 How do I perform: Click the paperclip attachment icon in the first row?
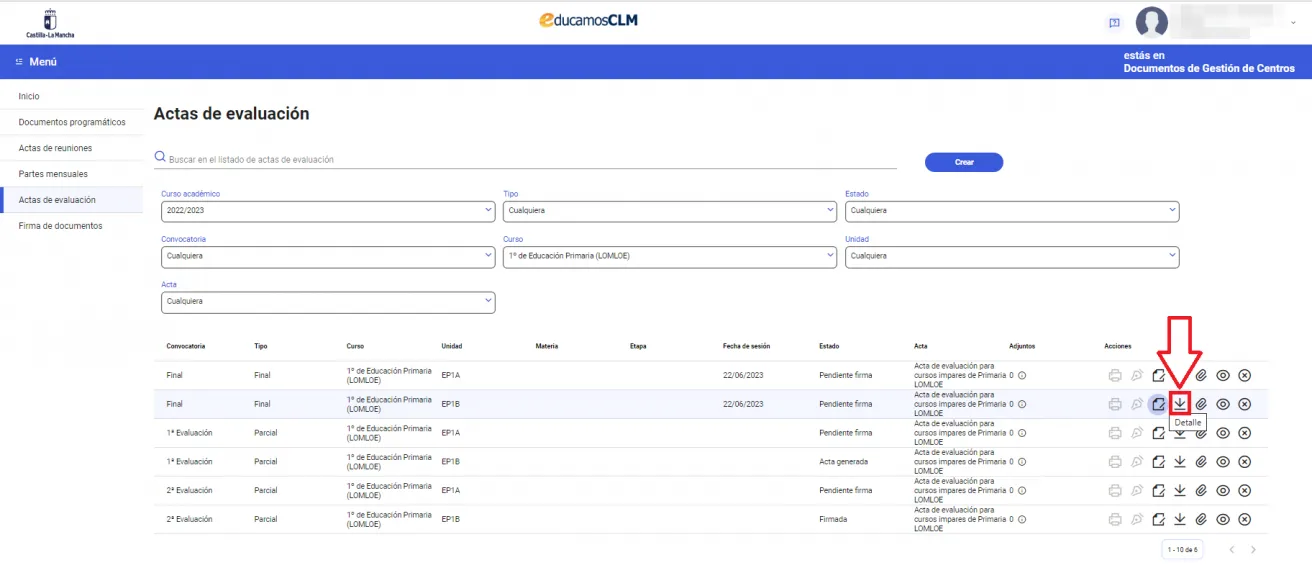(1201, 376)
